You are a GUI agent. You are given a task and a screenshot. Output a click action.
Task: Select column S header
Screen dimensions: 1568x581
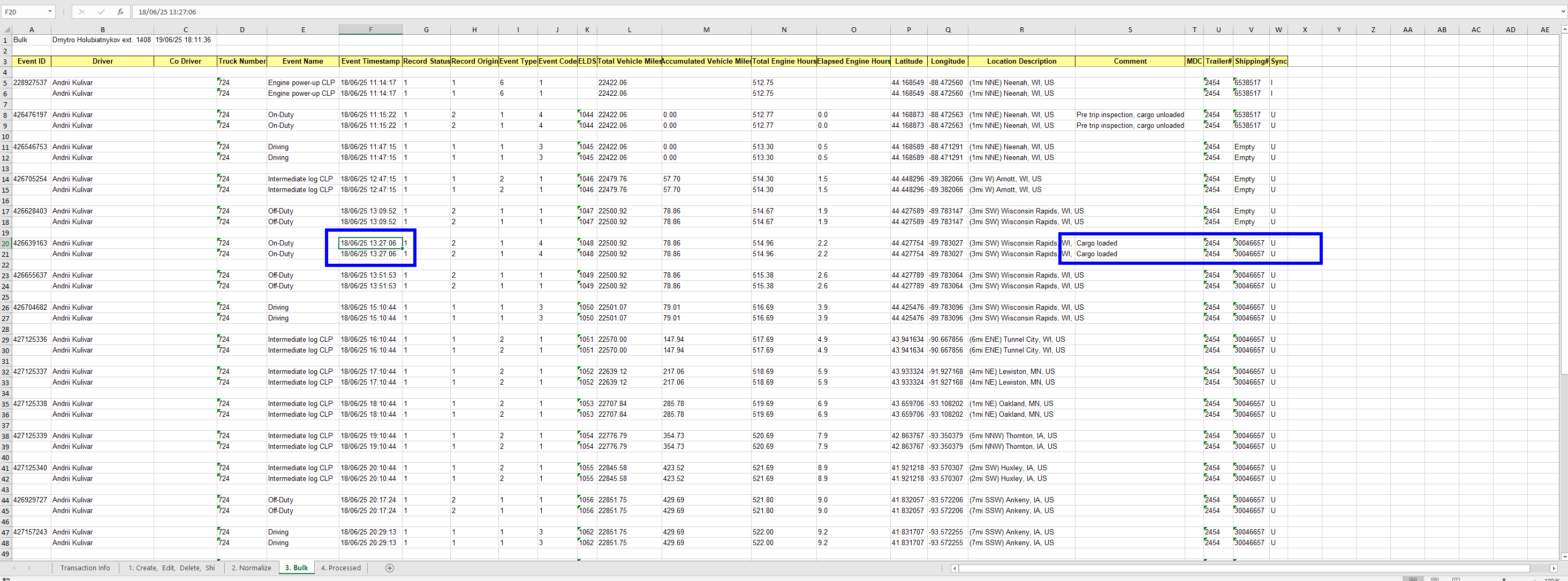(x=1130, y=29)
